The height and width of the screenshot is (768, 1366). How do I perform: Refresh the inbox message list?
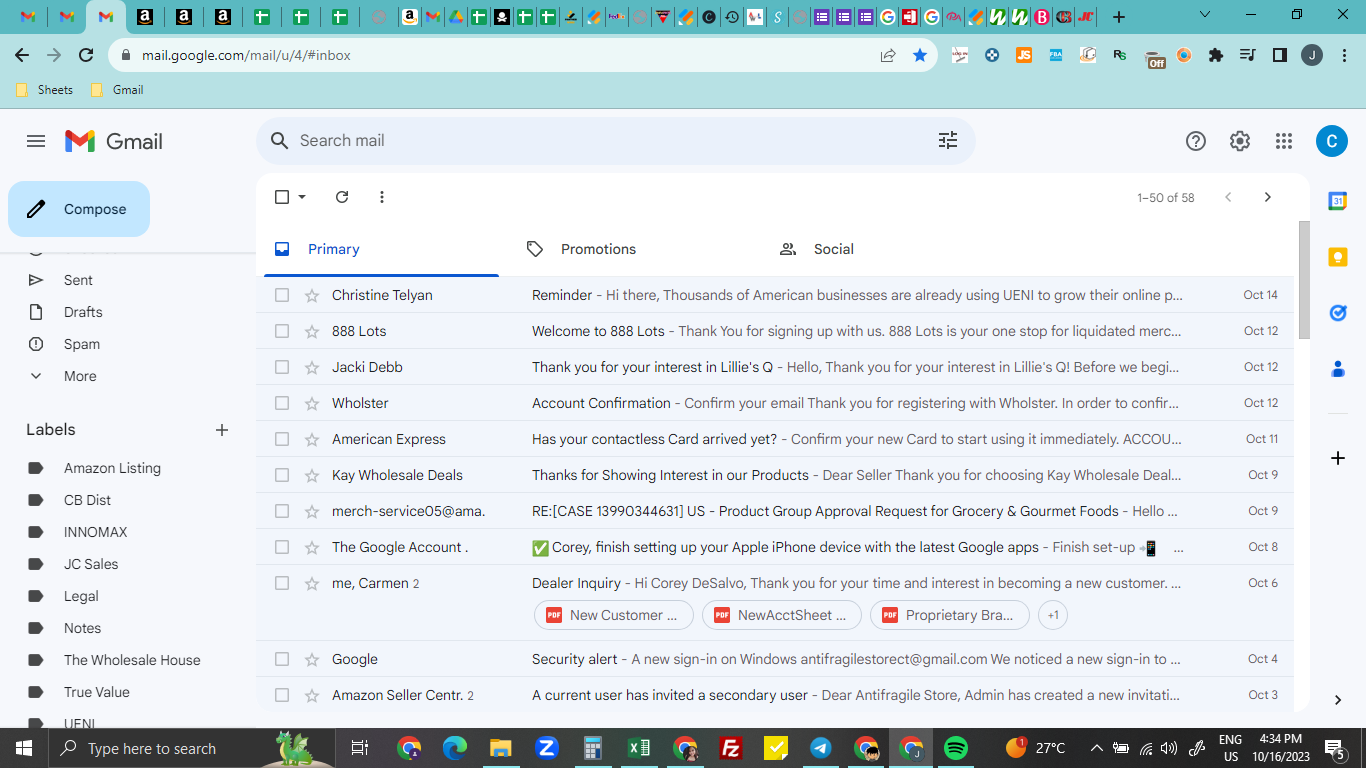click(x=342, y=197)
